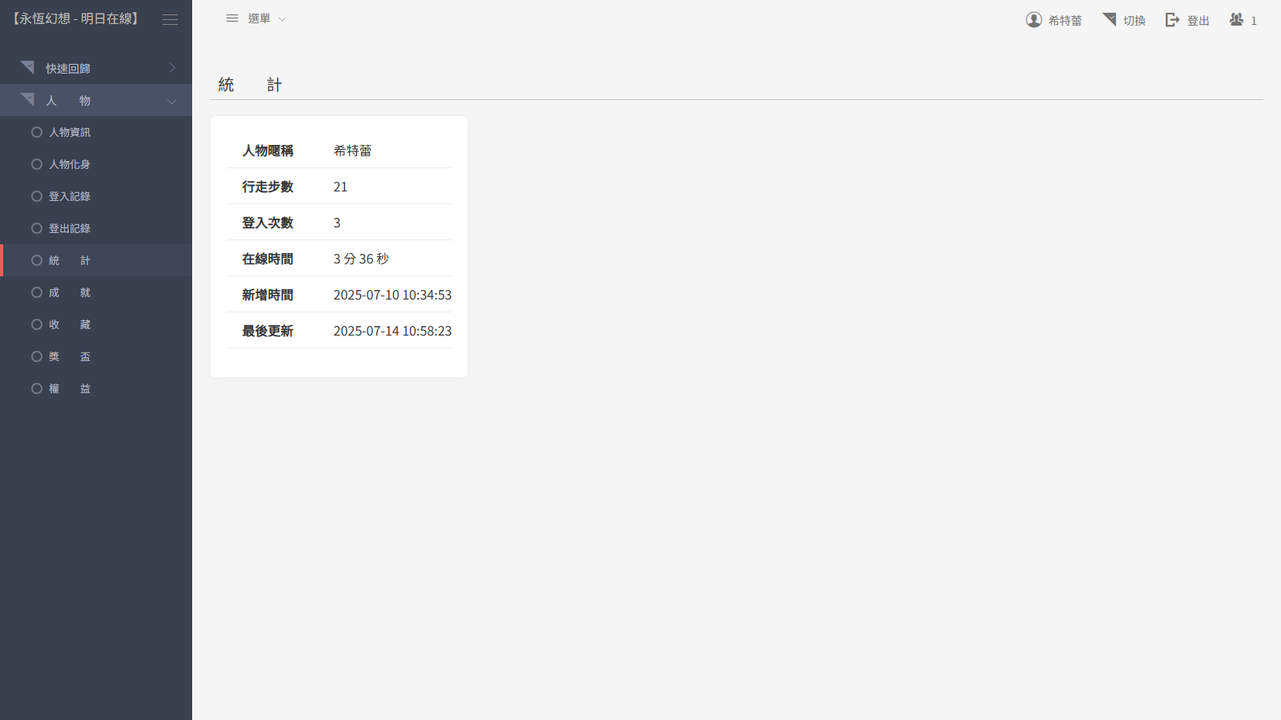Click the 最後更新 label
This screenshot has width=1281, height=720.
click(267, 330)
